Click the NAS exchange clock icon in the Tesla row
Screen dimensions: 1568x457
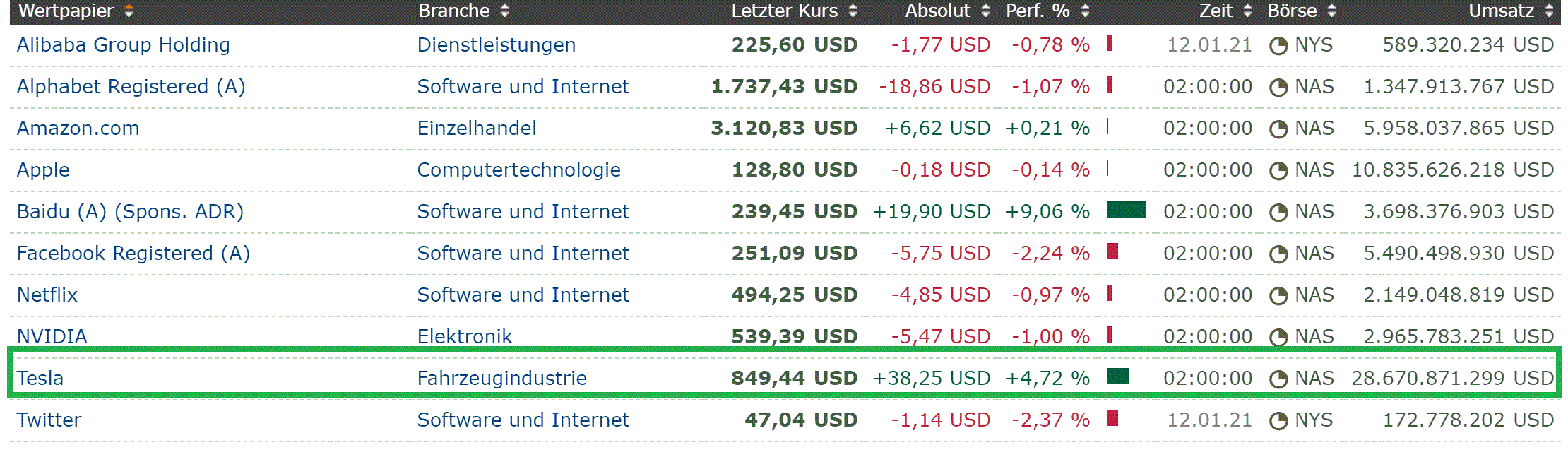pyautogui.click(x=1279, y=377)
